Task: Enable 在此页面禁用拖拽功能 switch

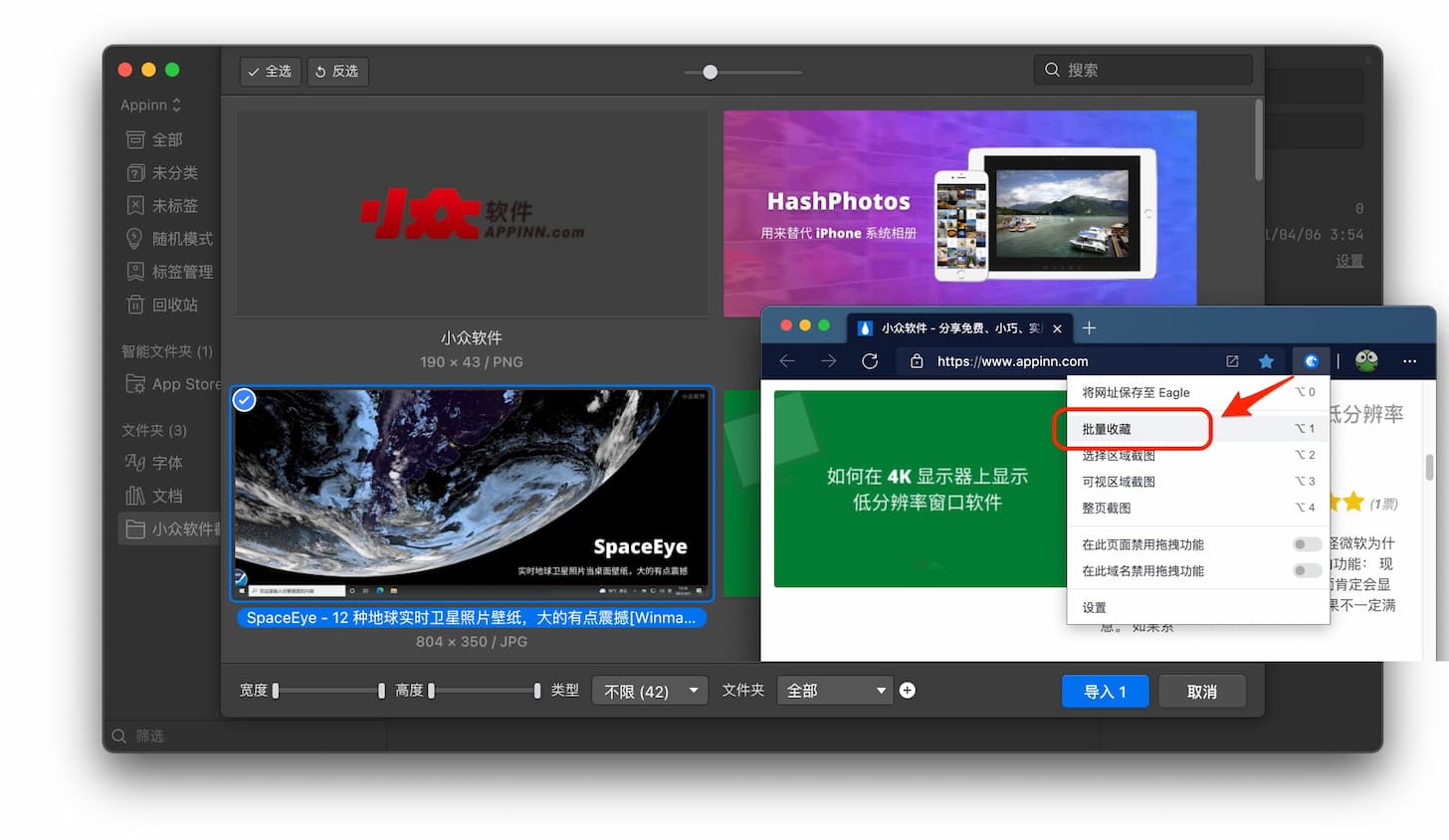Action: tap(1307, 544)
